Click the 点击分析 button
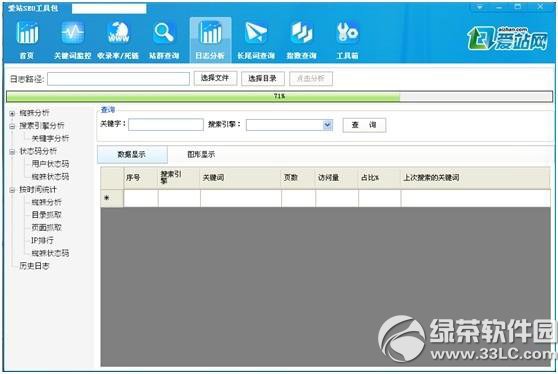The width and height of the screenshot is (558, 374). pos(311,78)
